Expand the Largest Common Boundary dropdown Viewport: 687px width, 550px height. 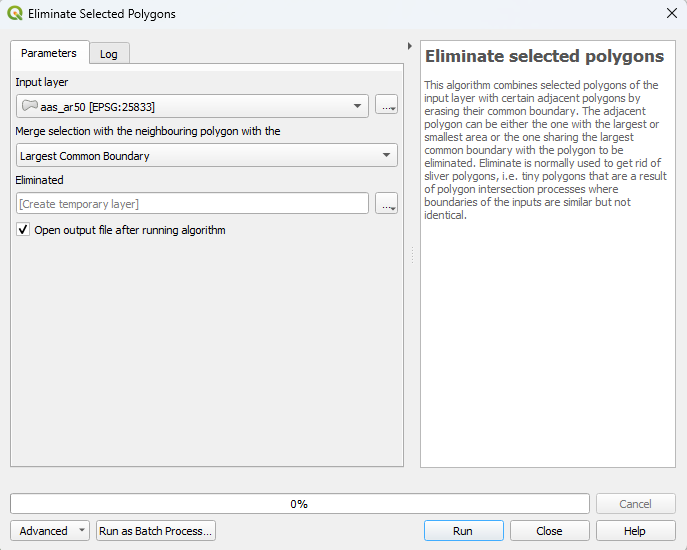click(x=207, y=156)
